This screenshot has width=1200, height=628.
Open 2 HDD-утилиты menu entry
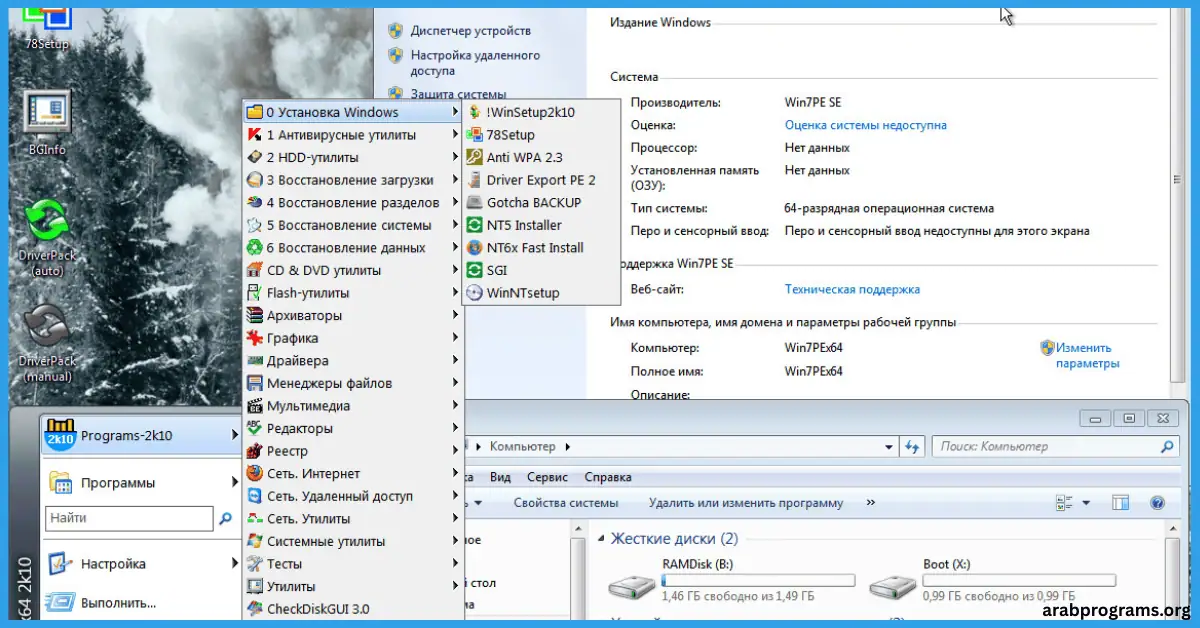[352, 157]
